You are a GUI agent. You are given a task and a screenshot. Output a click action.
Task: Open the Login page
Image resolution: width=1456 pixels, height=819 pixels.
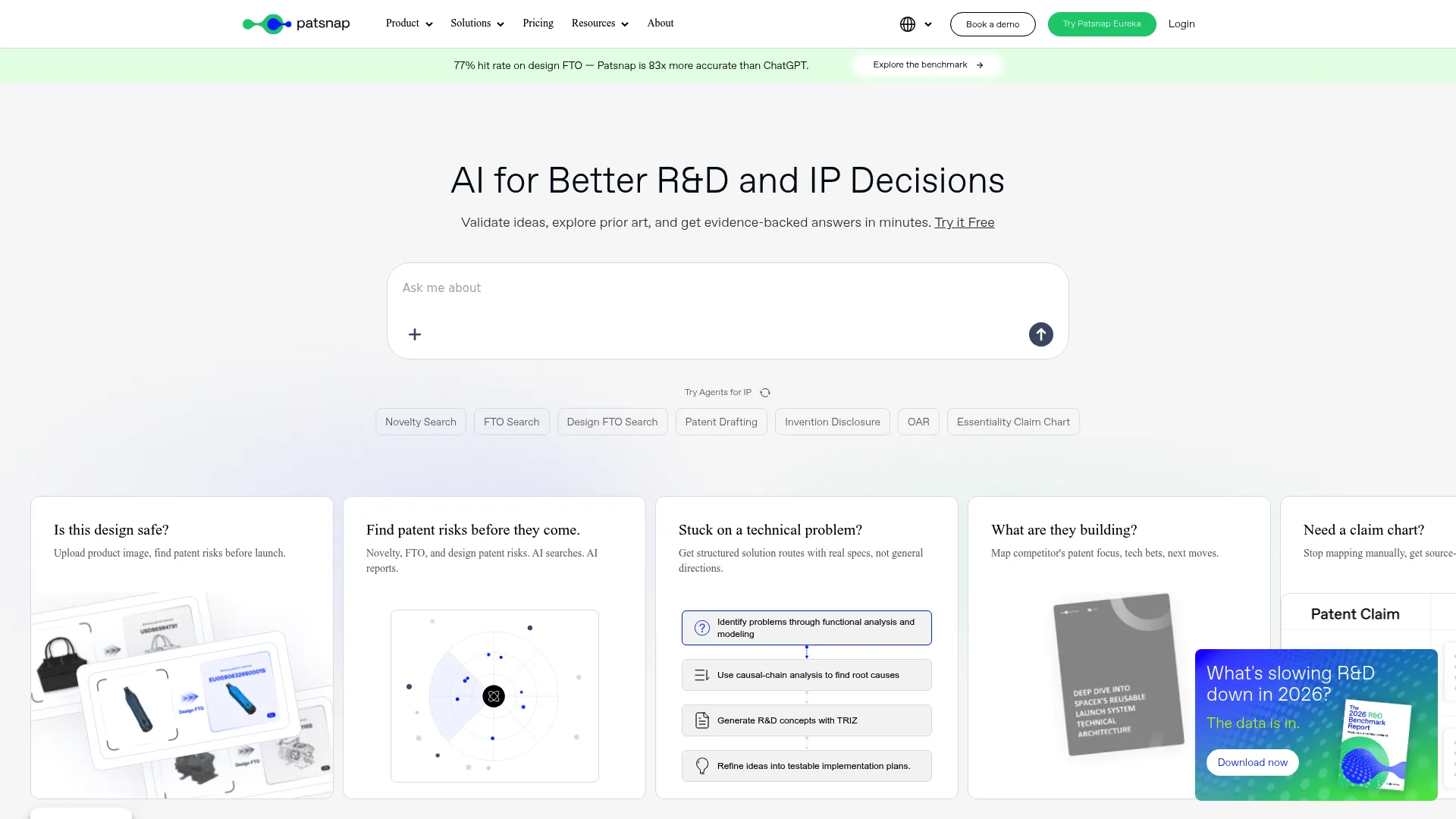[x=1181, y=24]
